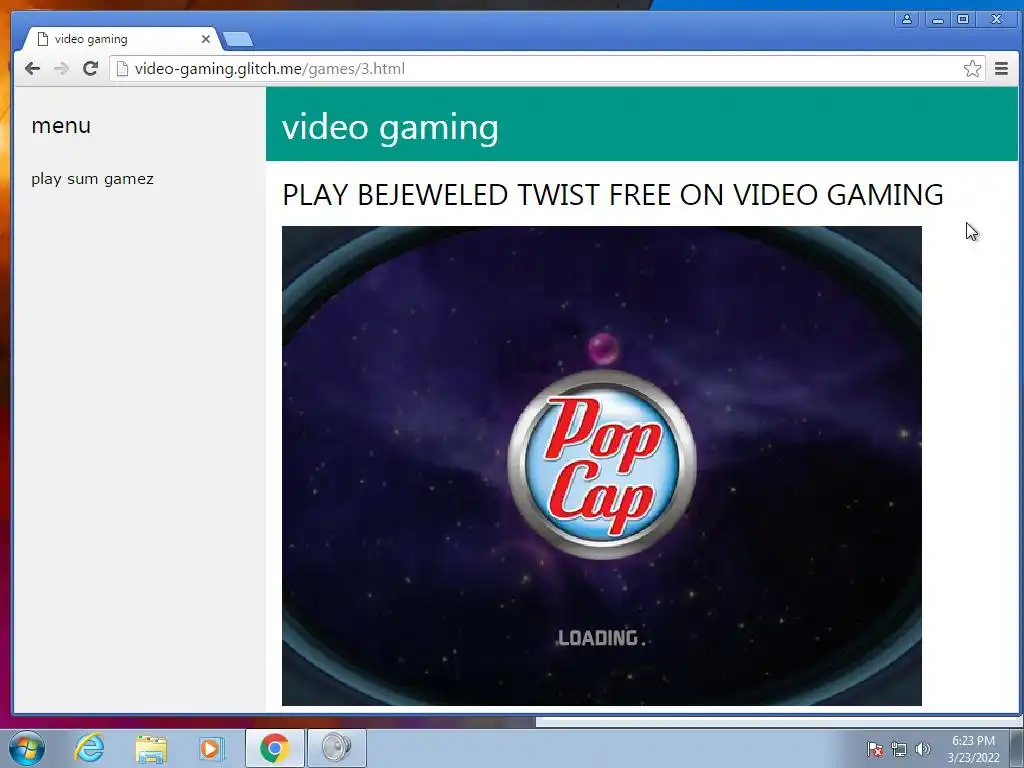
Task: Select the 'video gaming' browser tab
Action: point(121,39)
